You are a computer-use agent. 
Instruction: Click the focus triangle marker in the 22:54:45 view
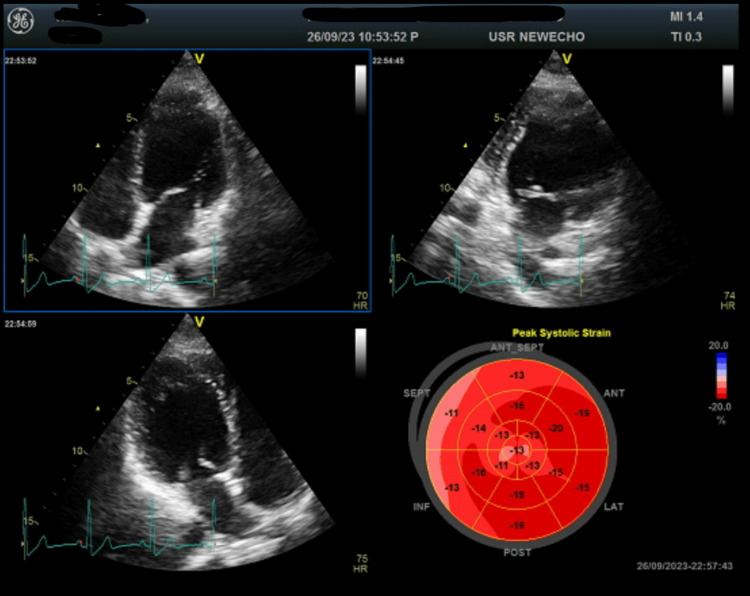(465, 145)
